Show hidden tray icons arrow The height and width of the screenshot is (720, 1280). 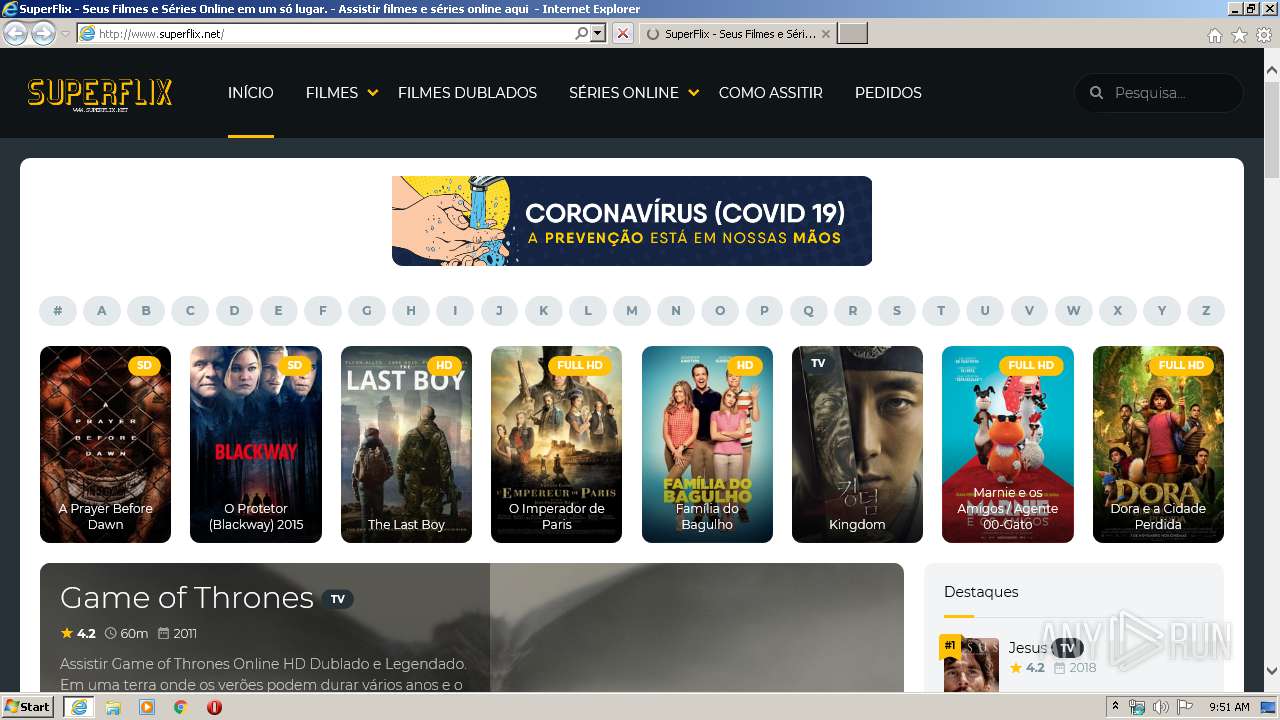pos(1115,707)
